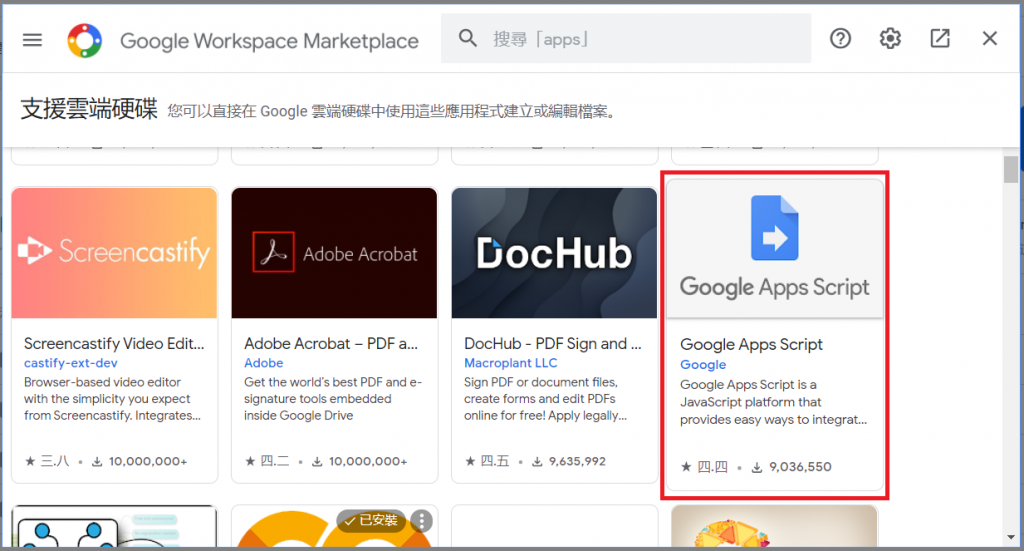
Task: Click the Screencastify Video Edit... title
Action: point(114,343)
